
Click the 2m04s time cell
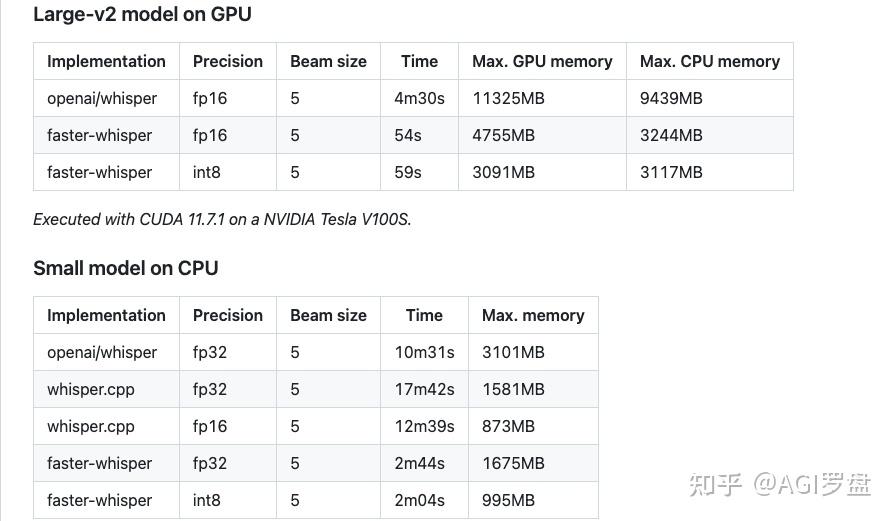click(x=419, y=500)
